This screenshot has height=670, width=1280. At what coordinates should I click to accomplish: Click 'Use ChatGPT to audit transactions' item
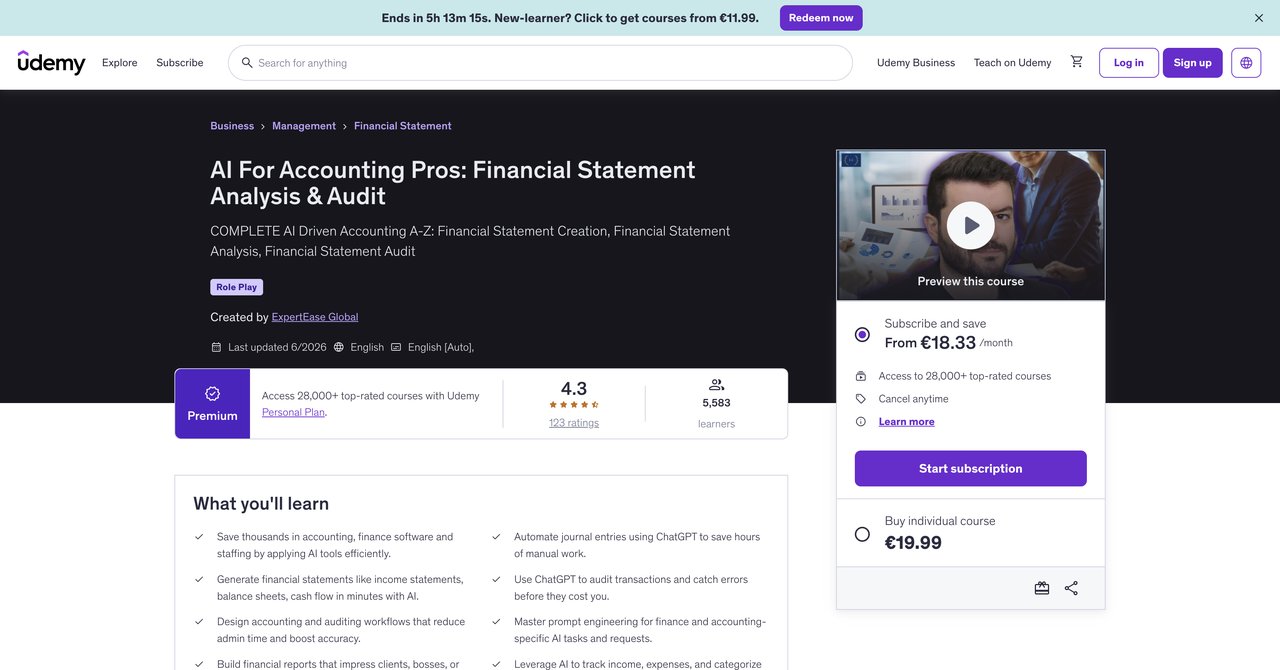click(631, 588)
